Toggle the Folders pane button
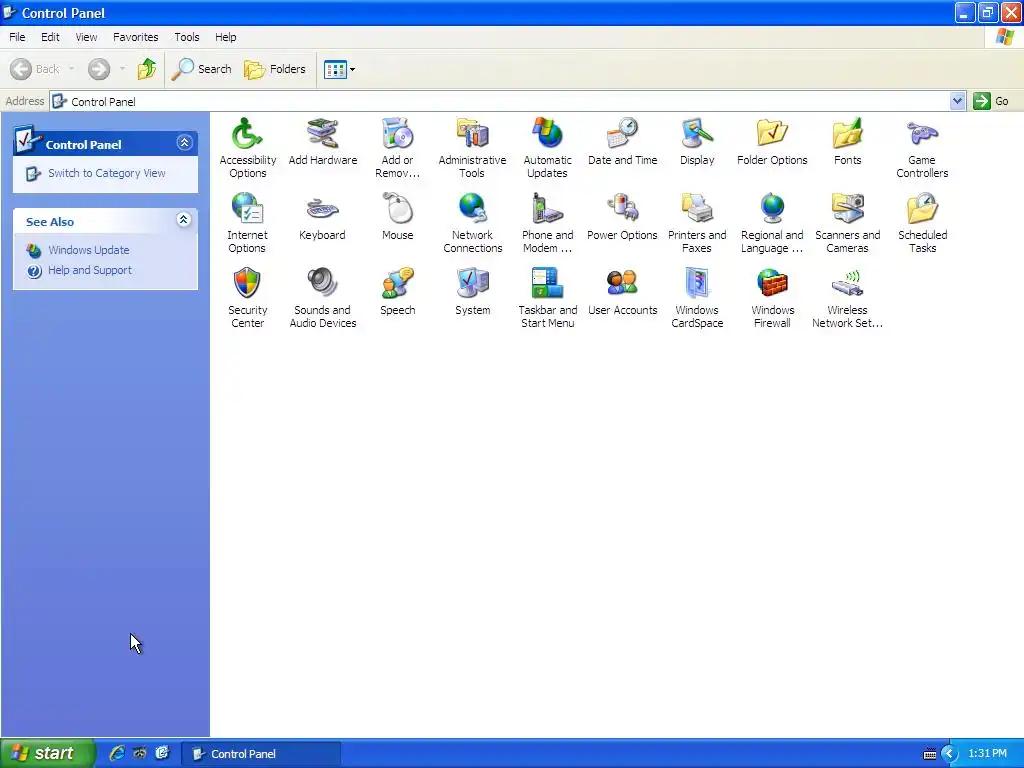Screen dimensions: 1024x768 pos(275,69)
